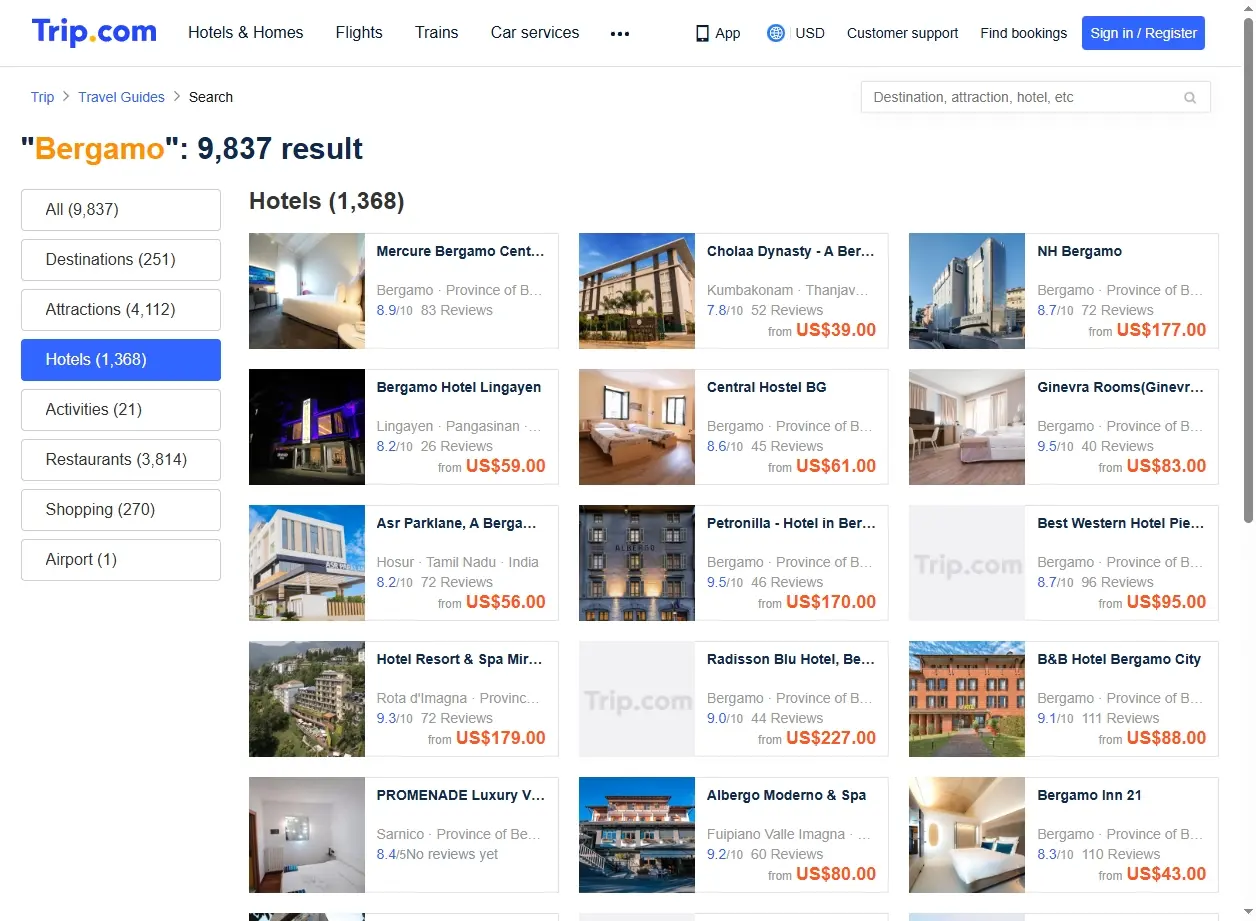Click Asr Parklane hotel title
1256x921 pixels.
coord(456,524)
